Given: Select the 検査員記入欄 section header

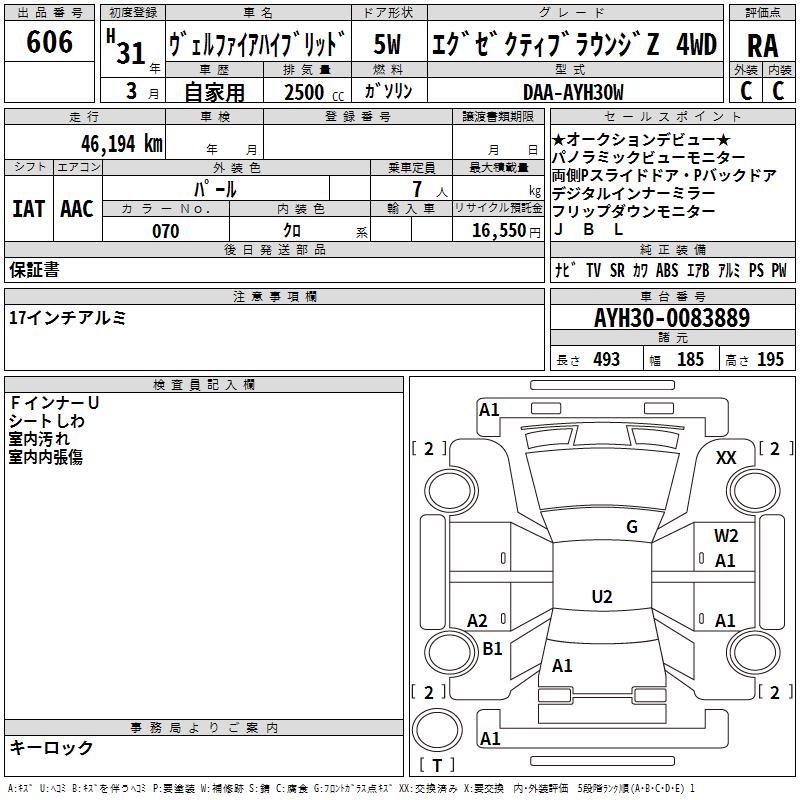Looking at the screenshot, I should [x=204, y=385].
